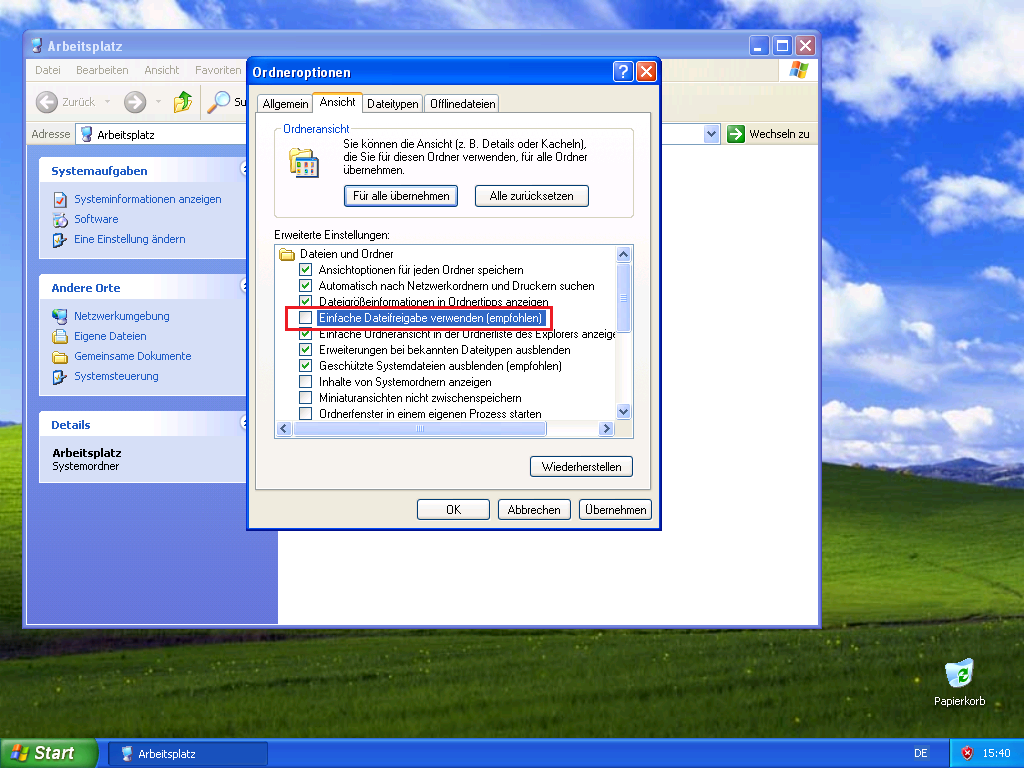Uncheck Geschützte Systemdateien ausblenden
Image resolution: width=1024 pixels, height=768 pixels.
point(306,366)
